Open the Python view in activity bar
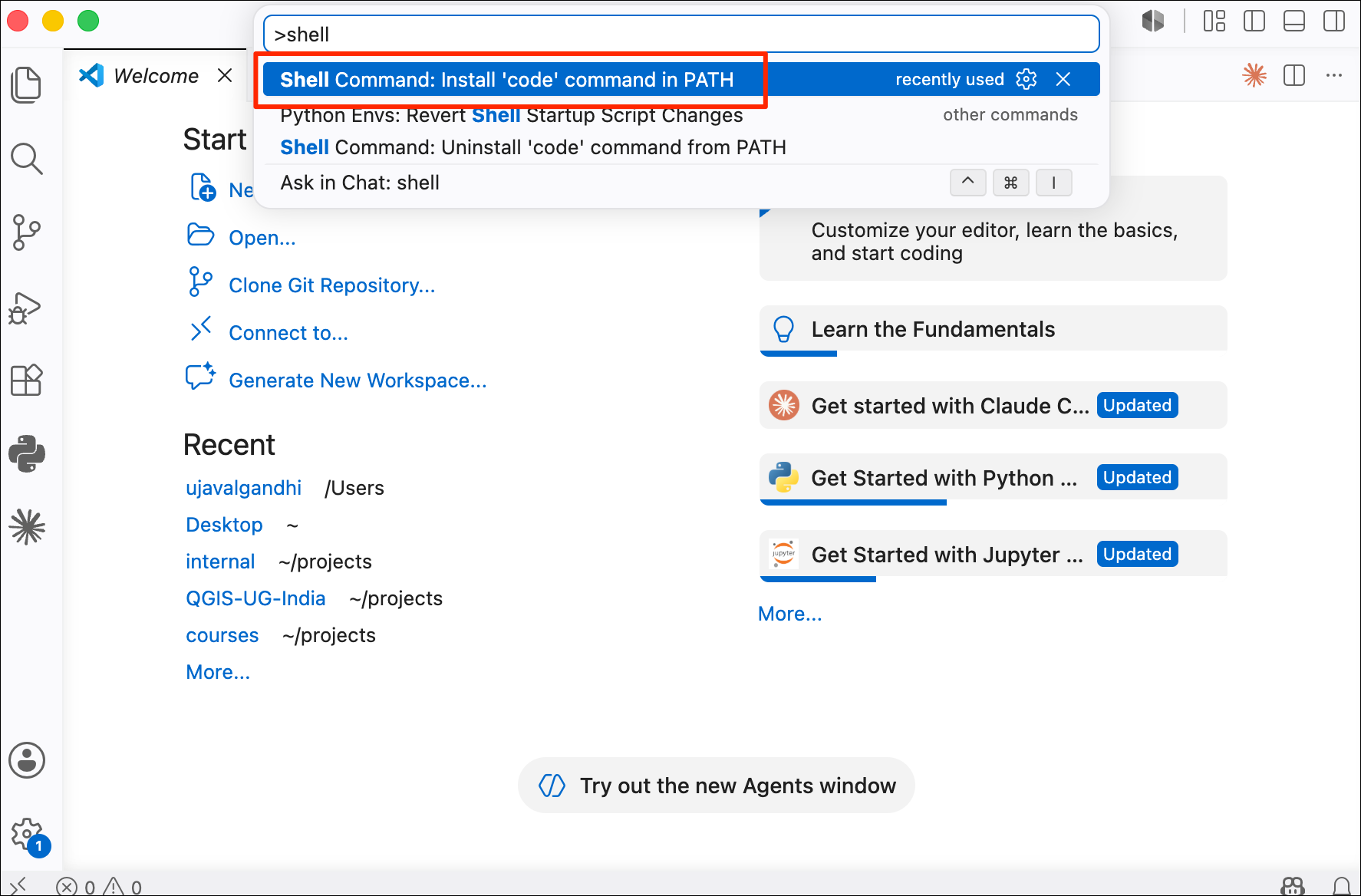The image size is (1361, 896). click(x=27, y=453)
